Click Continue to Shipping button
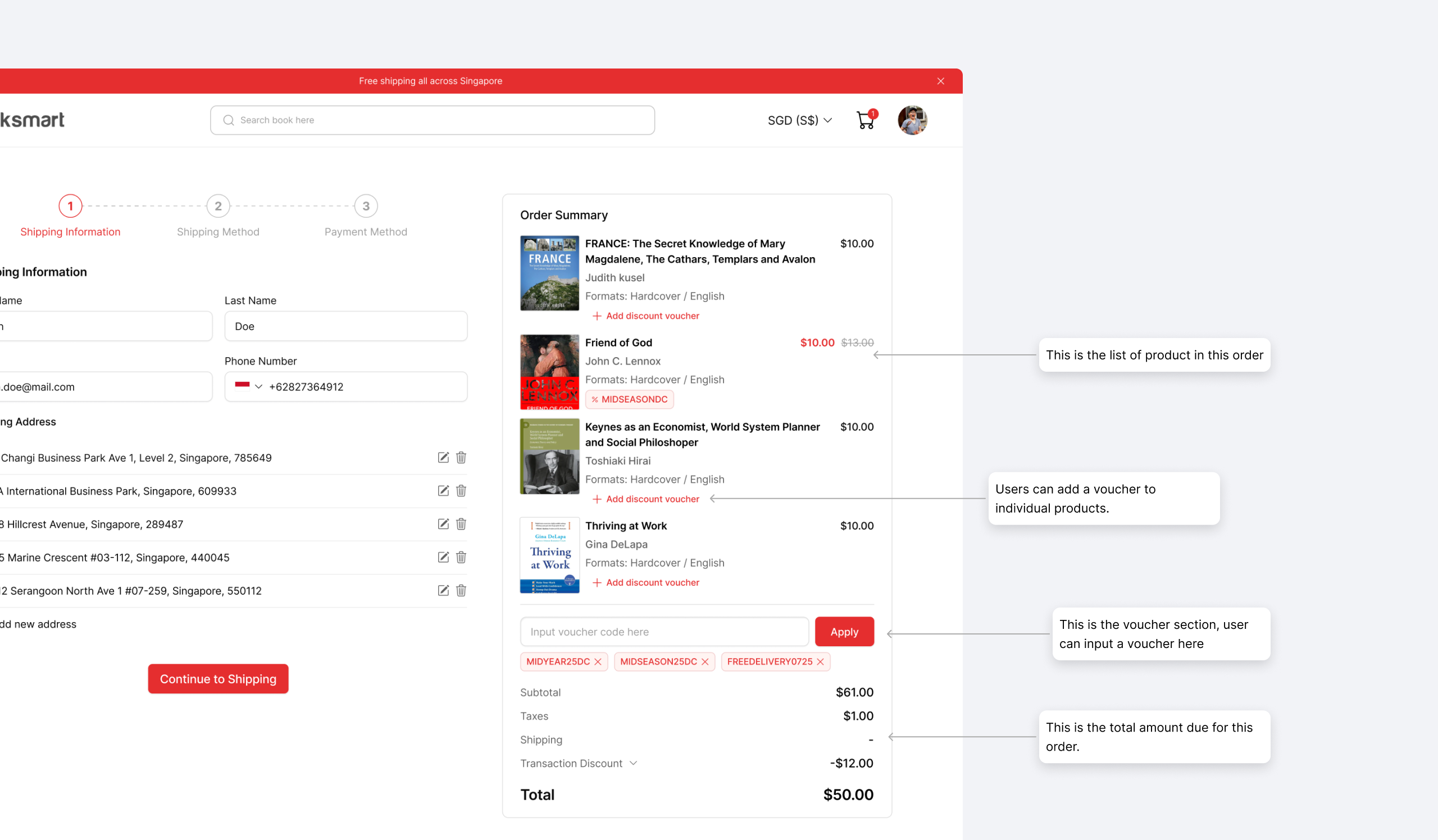 (x=218, y=679)
